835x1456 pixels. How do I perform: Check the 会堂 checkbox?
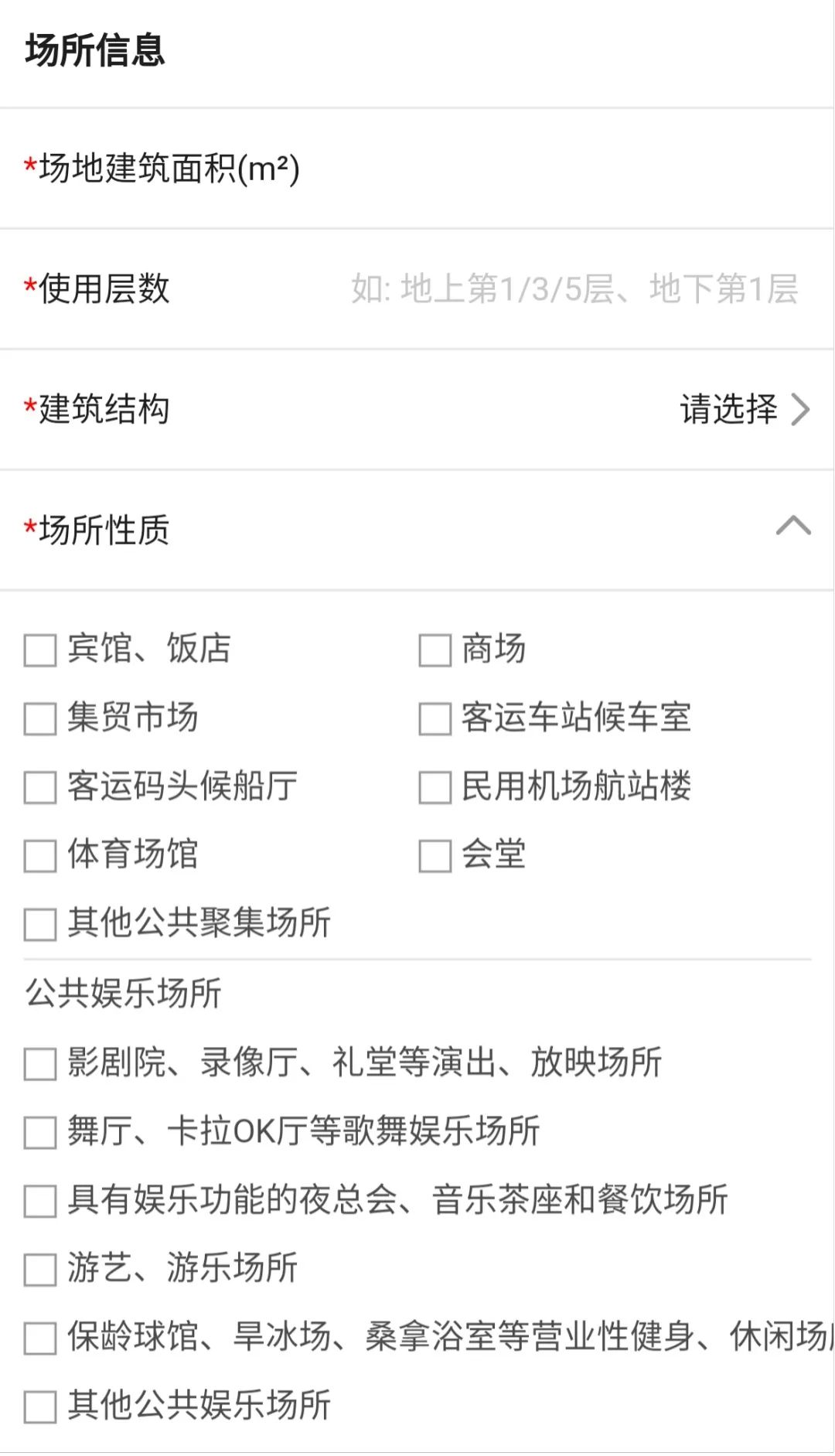click(x=435, y=856)
